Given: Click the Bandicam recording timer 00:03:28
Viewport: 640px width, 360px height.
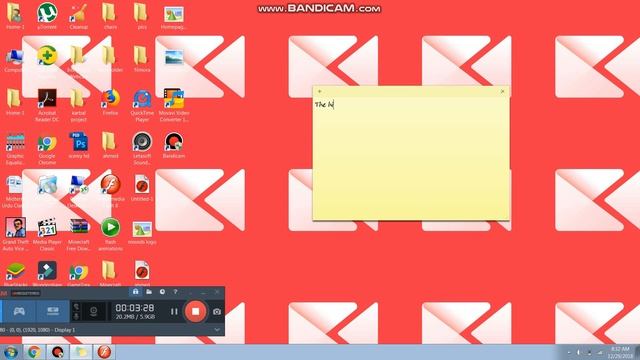Looking at the screenshot, I should click(135, 307).
